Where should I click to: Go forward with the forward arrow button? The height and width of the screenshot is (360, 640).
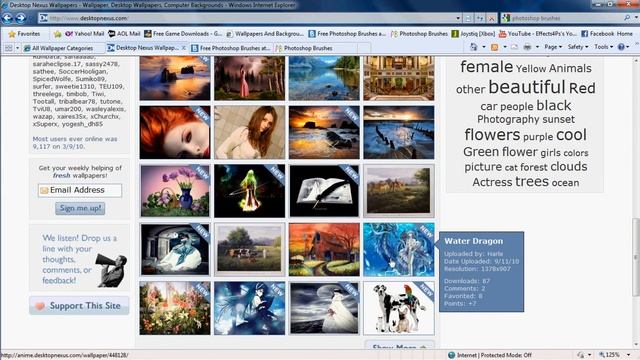[20, 18]
